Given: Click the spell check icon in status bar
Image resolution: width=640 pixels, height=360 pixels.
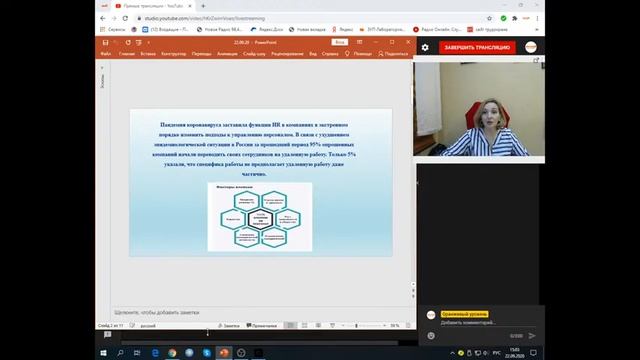Looking at the screenshot, I should click(132, 326).
